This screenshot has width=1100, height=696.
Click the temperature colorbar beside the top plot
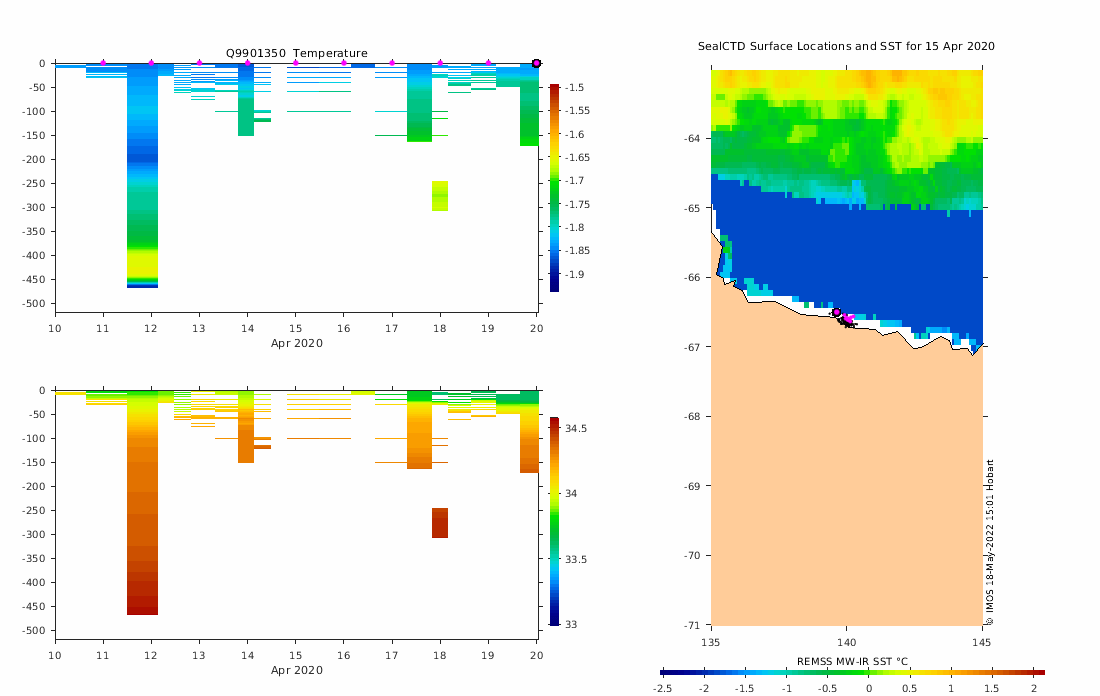pyautogui.click(x=554, y=188)
